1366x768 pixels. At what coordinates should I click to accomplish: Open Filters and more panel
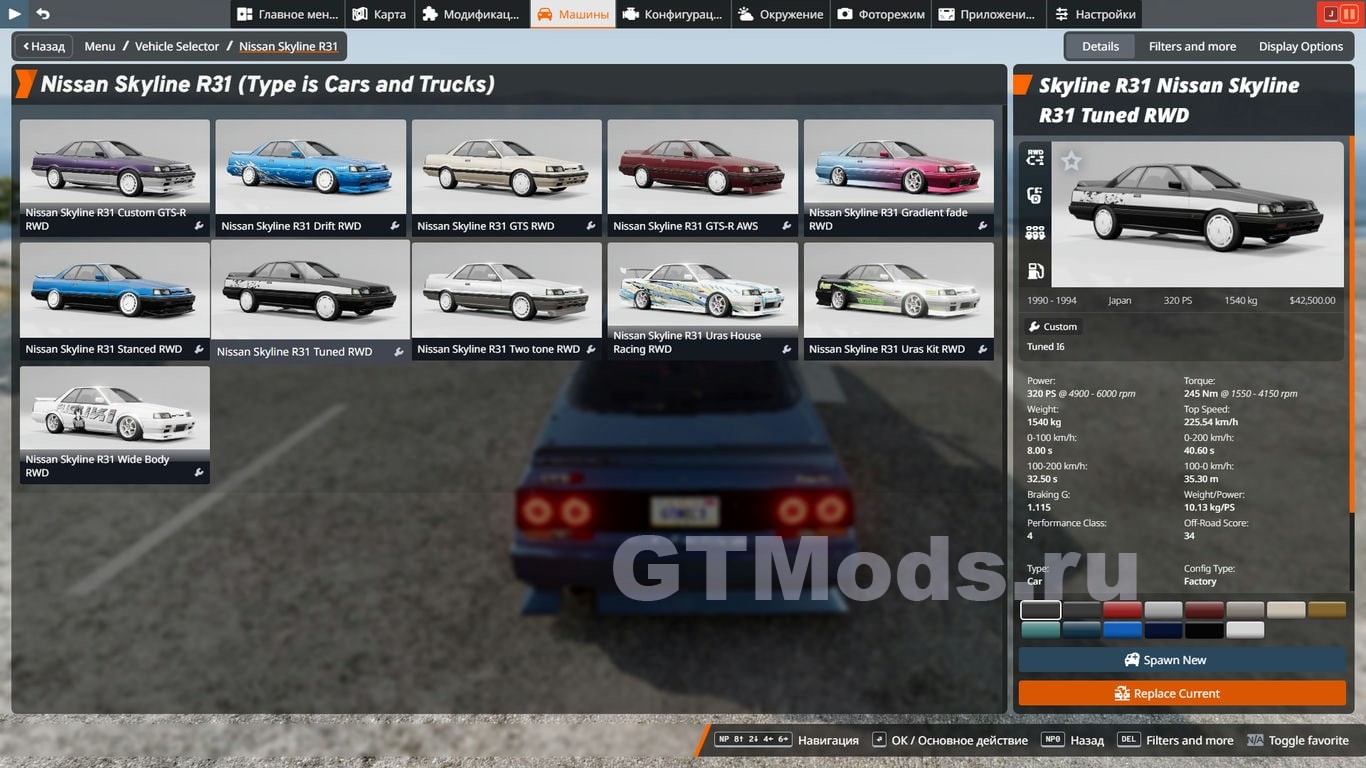tap(1192, 46)
